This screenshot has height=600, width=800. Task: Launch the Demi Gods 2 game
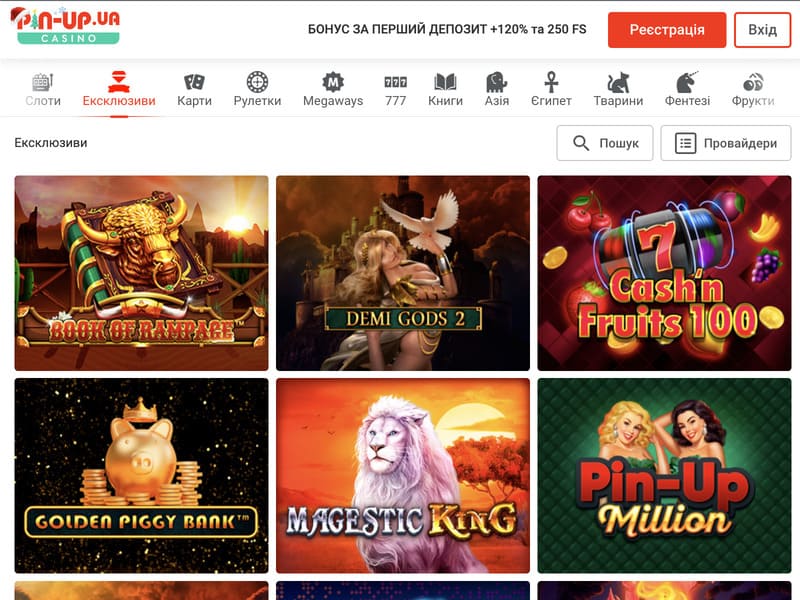[x=403, y=273]
